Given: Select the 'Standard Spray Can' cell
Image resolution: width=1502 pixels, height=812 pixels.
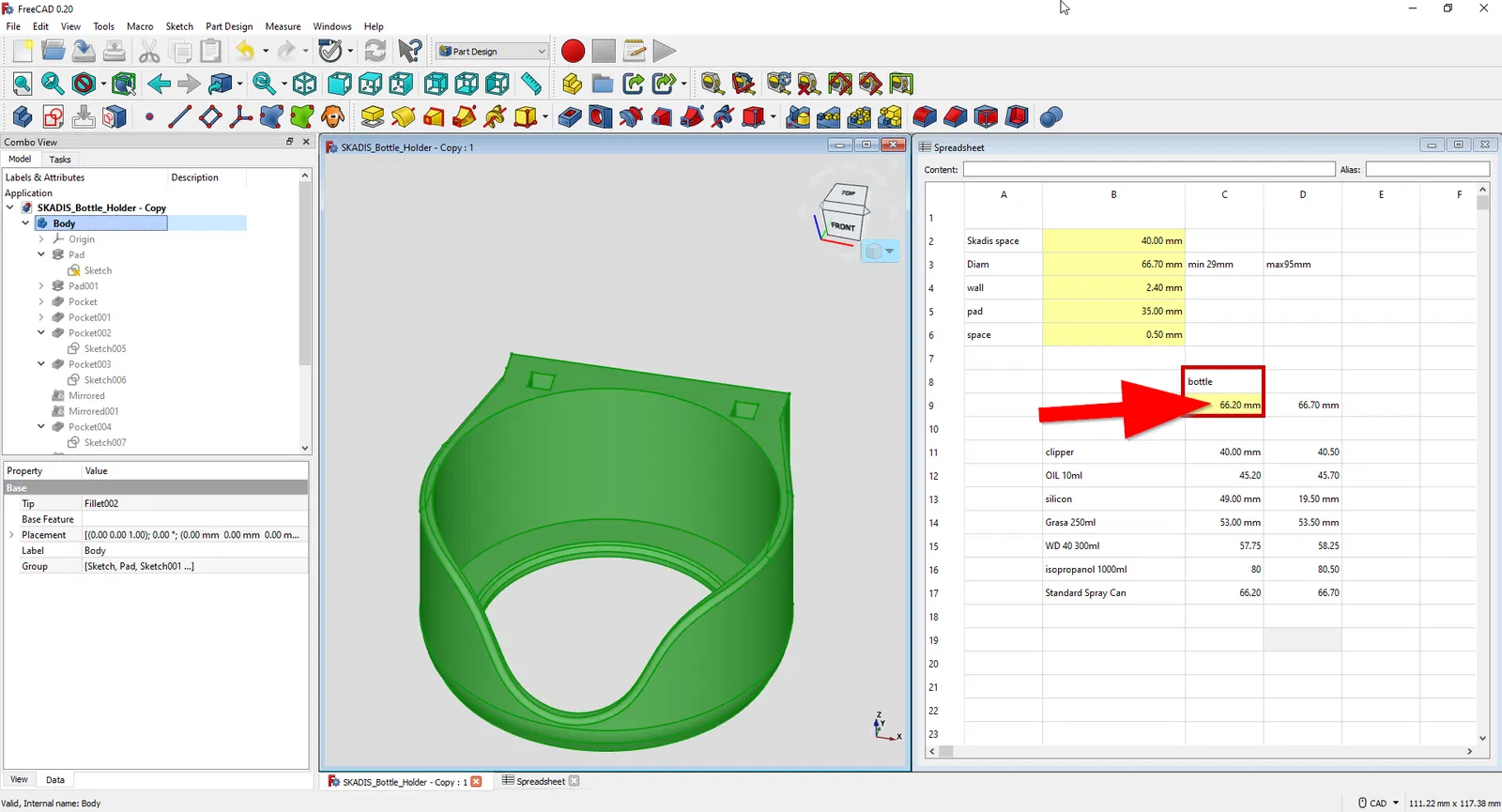Looking at the screenshot, I should click(x=1113, y=593).
